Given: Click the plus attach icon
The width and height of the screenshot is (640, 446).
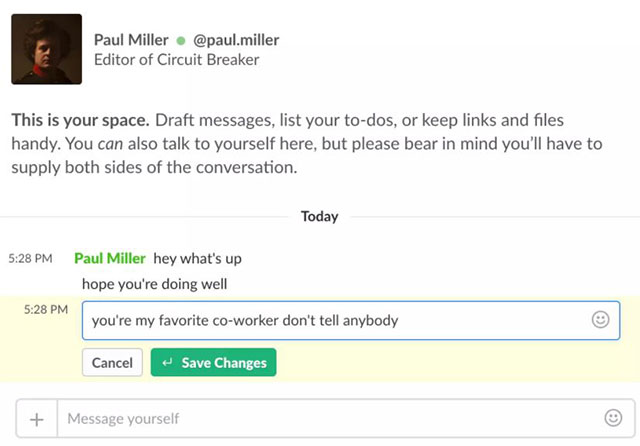Looking at the screenshot, I should point(37,419).
